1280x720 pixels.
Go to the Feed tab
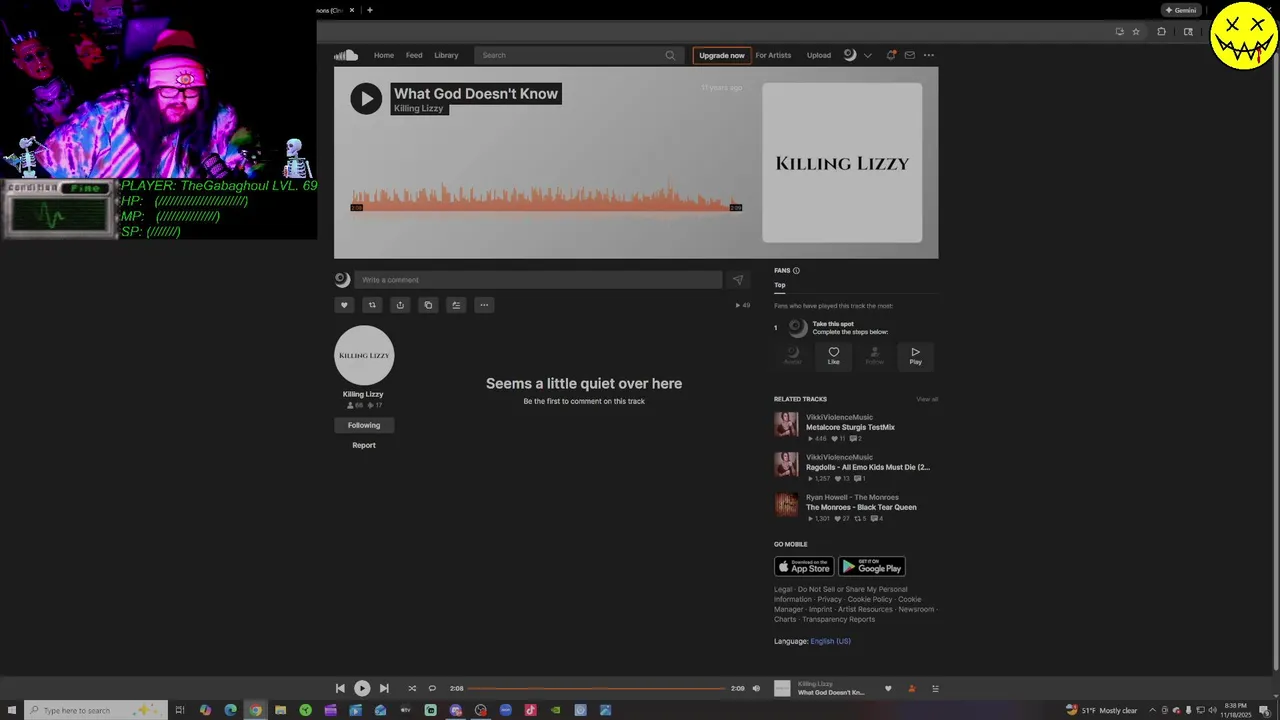414,55
